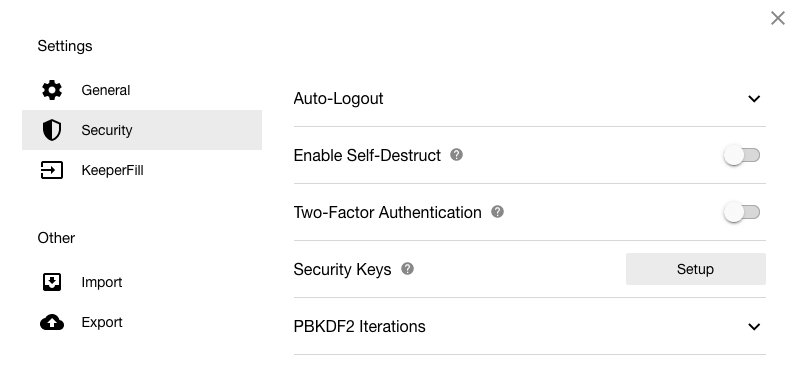Screen dimensions: 797x378
Task: Click the PBKDF2 Iterations row label
Action: 359,326
